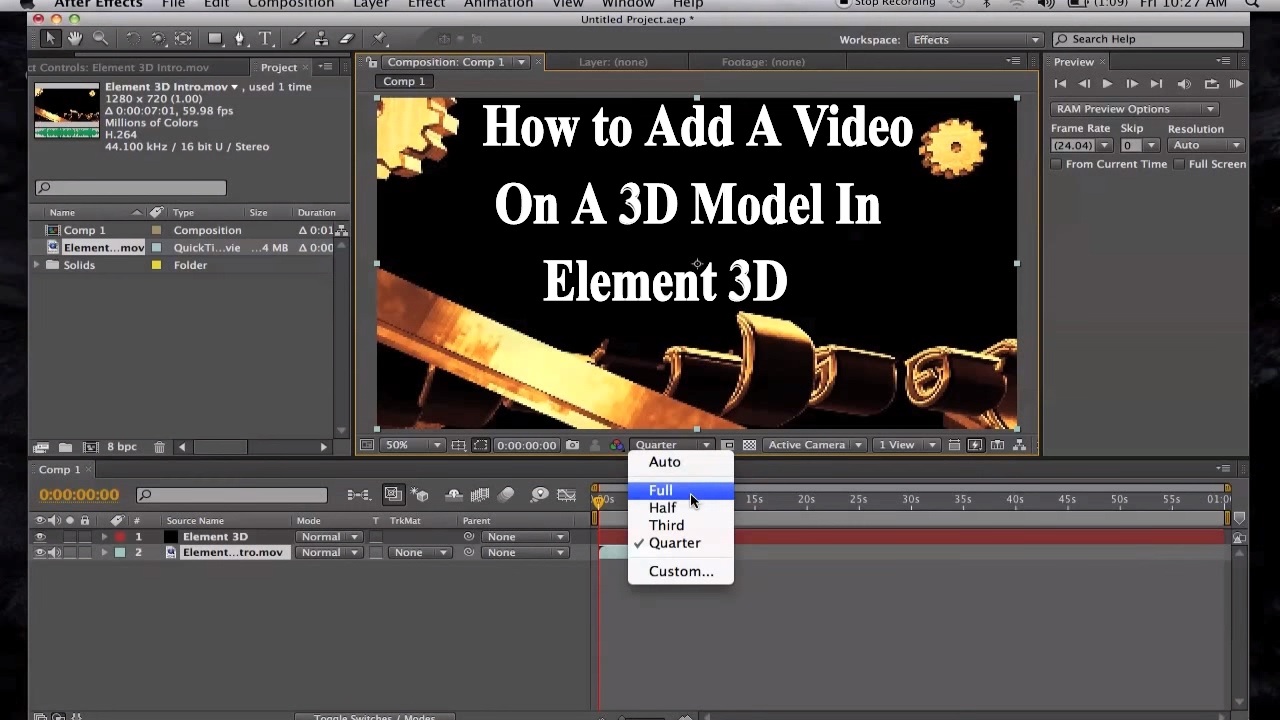The image size is (1280, 720).
Task: Select the Rectangle shape tool
Action: [215, 39]
